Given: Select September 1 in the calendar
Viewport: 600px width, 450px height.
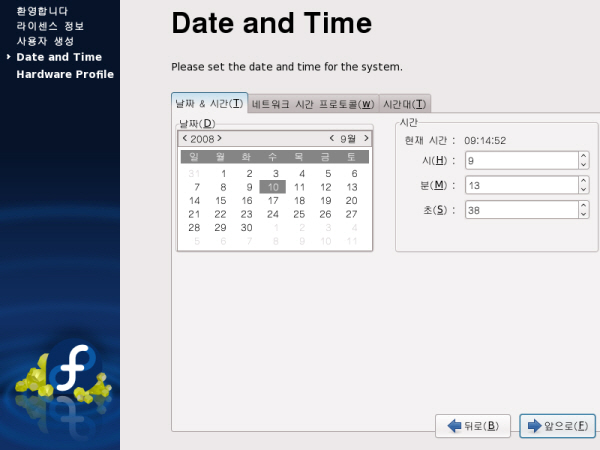Looking at the screenshot, I should (x=223, y=174).
